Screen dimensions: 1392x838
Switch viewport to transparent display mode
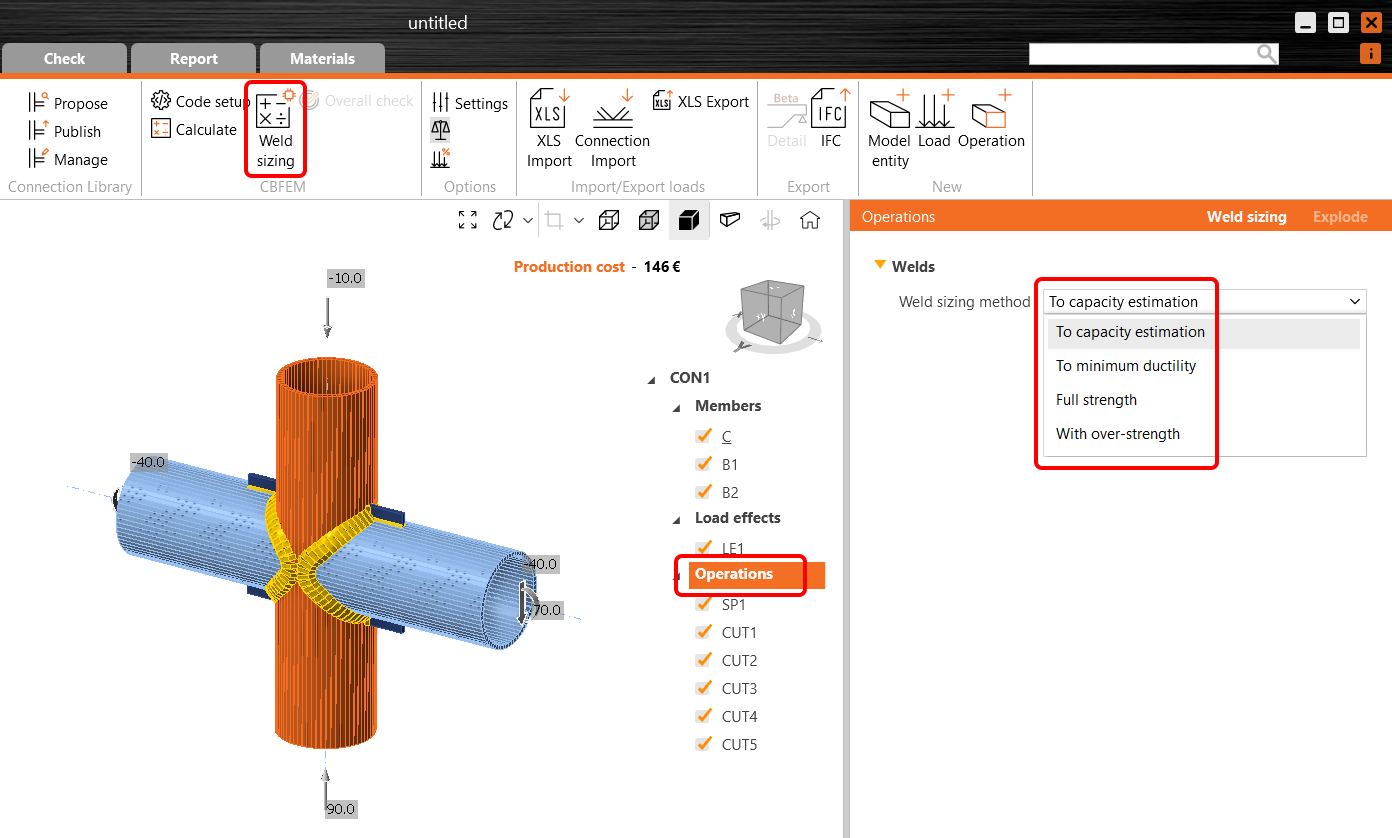729,219
